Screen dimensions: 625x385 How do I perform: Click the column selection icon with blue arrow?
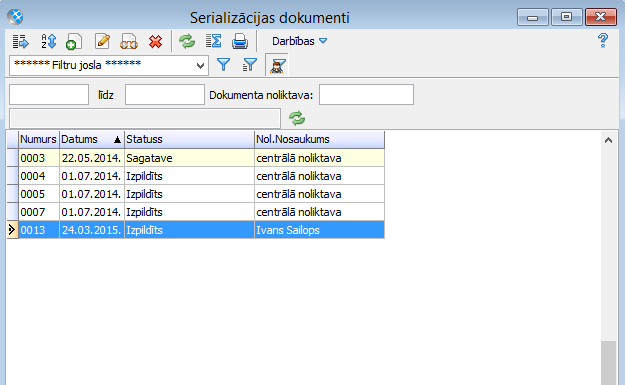(21, 41)
